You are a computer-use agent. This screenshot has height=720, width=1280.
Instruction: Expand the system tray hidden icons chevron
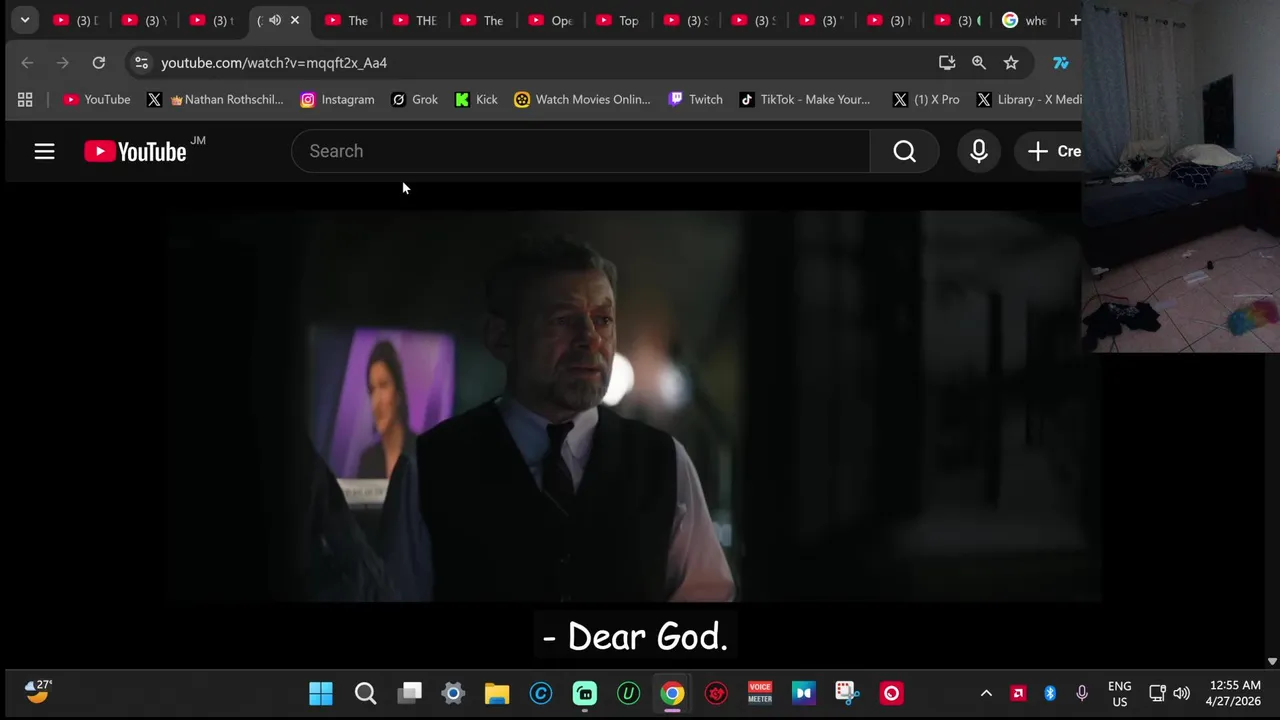[986, 693]
